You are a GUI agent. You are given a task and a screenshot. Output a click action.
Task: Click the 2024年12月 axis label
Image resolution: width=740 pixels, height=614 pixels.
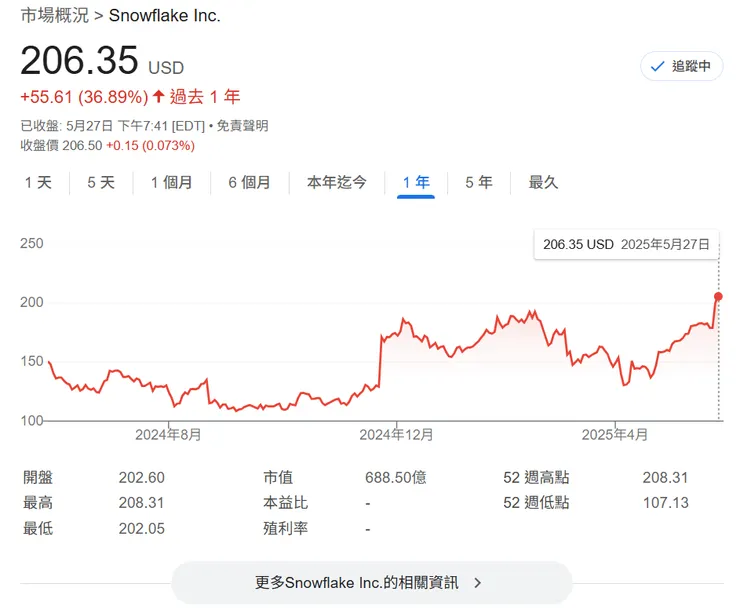point(396,435)
